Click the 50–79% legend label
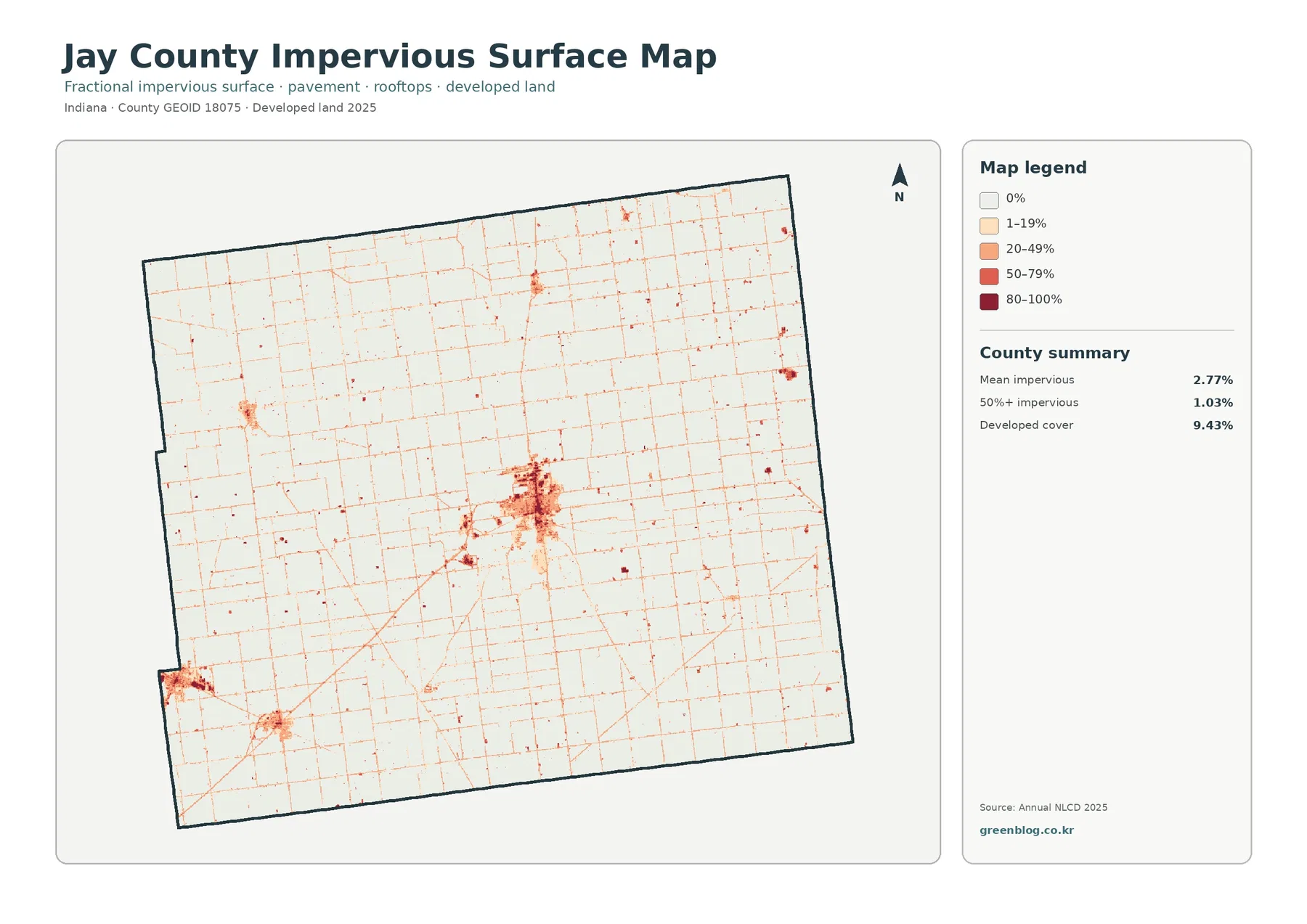This screenshot has width=1307, height=924. tap(1030, 274)
